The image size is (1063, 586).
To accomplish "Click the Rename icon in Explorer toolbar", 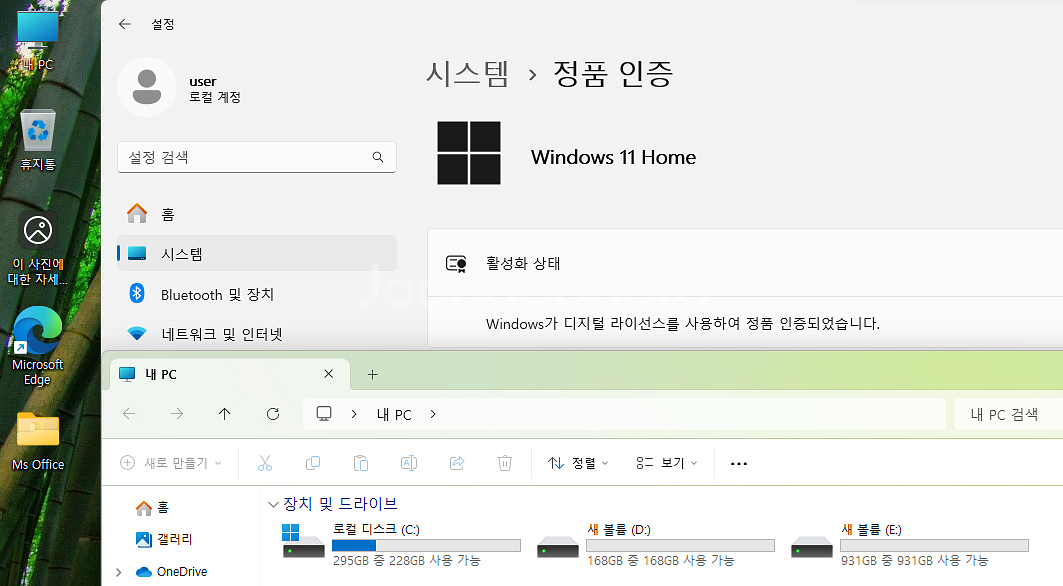I will pos(409,463).
